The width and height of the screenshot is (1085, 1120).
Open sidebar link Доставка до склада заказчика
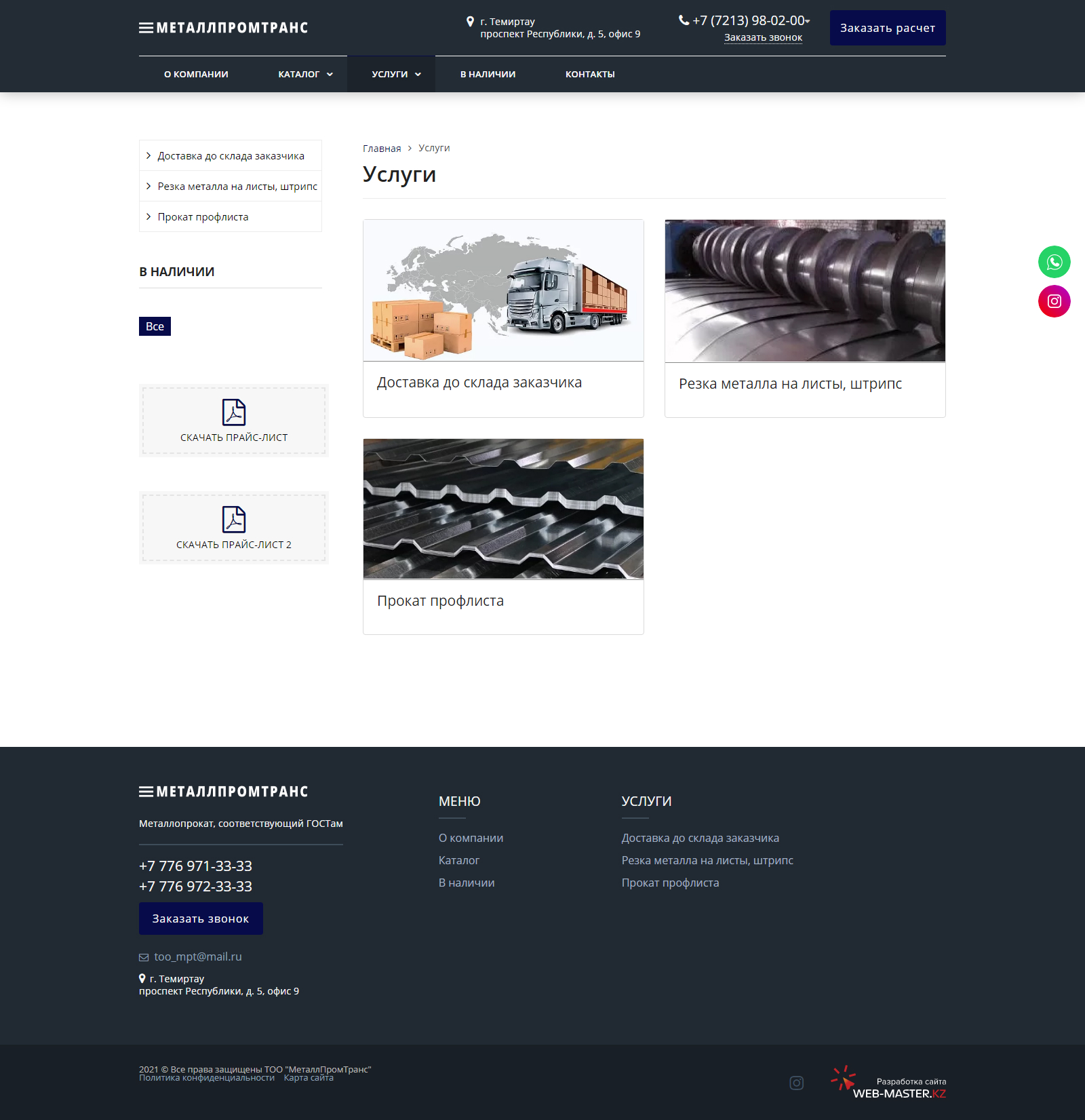(x=231, y=156)
